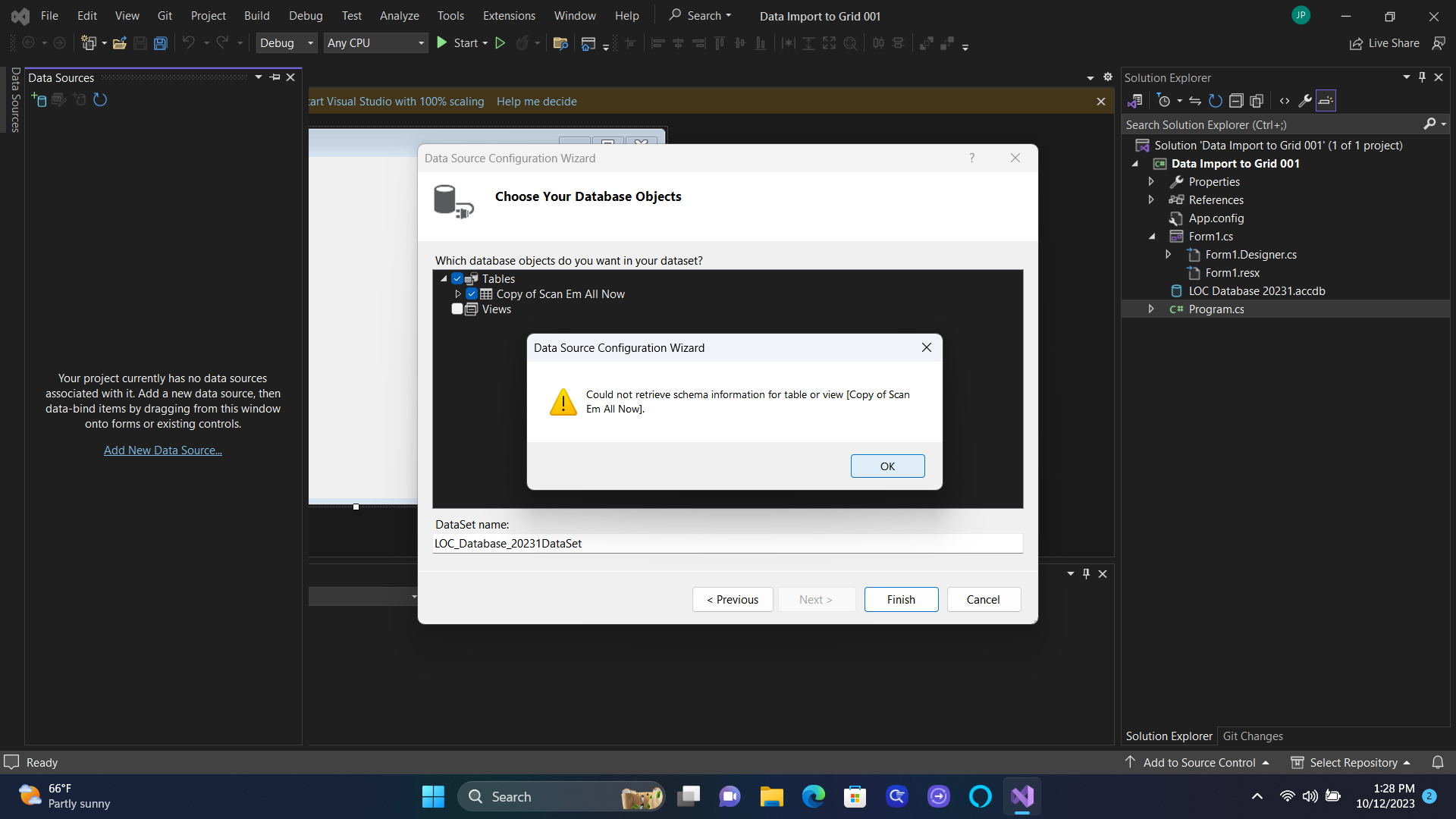Dismiss the schema warning with OK

point(887,466)
